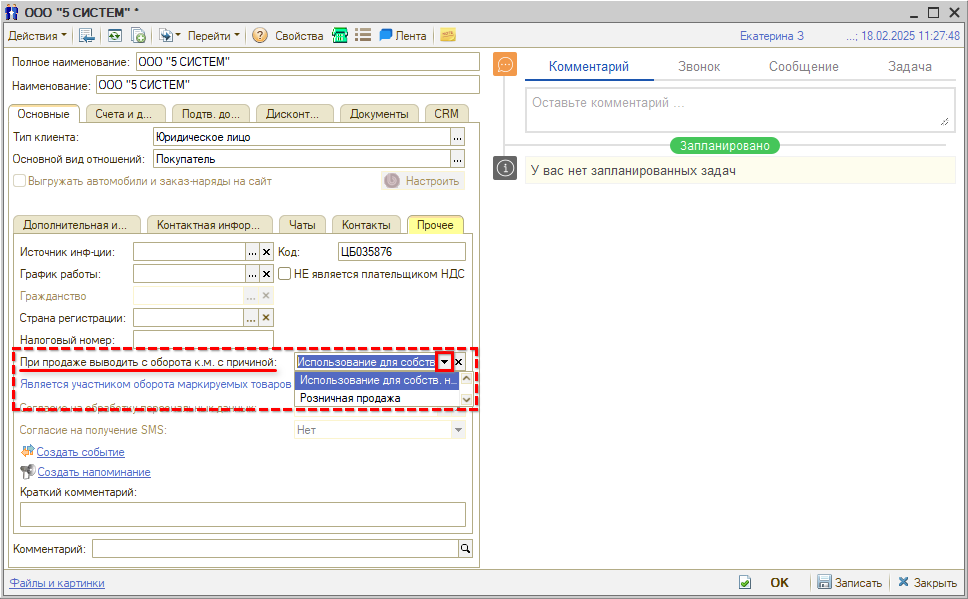
Task: Select 'Розничная продажа' from dropdown list
Action: [x=350, y=398]
